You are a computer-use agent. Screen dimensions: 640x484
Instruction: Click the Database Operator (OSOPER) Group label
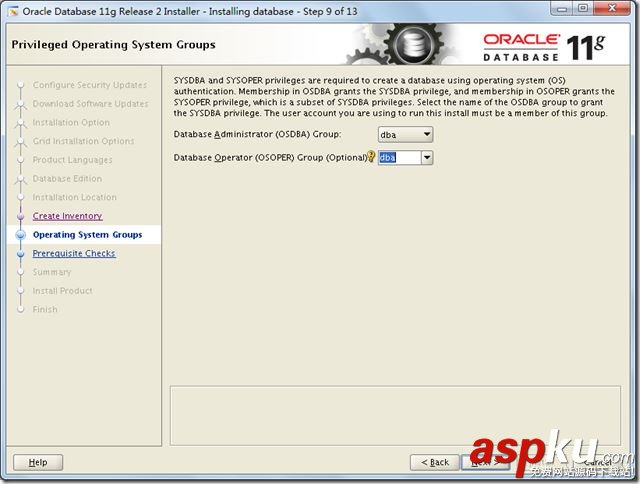pyautogui.click(x=270, y=158)
